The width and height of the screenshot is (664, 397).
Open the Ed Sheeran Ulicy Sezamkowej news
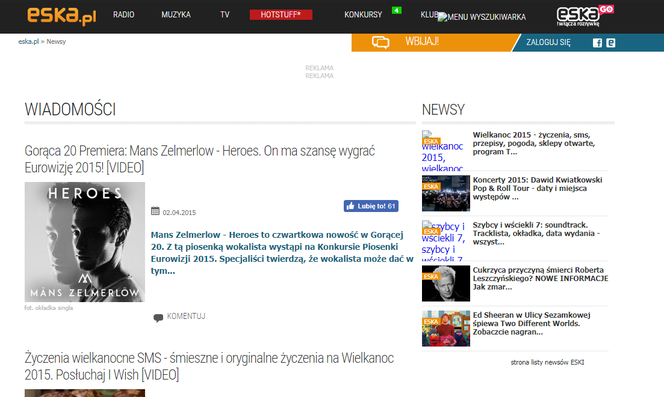531,323
